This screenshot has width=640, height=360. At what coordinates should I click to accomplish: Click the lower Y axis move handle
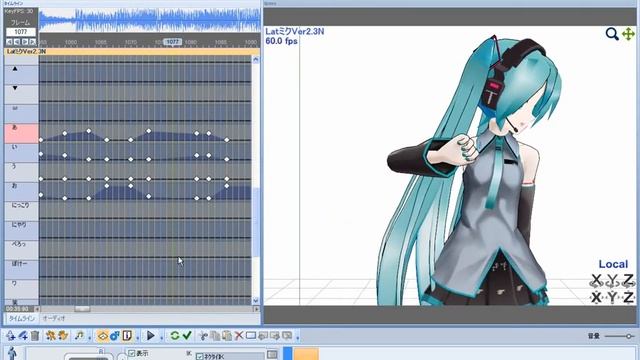pyautogui.click(x=612, y=297)
